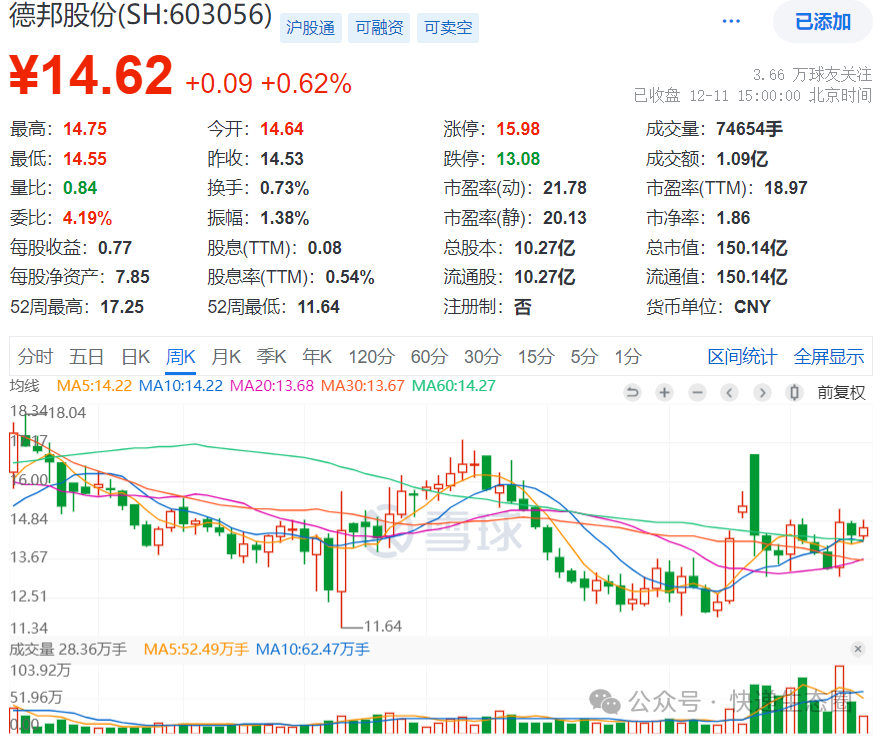The height and width of the screenshot is (736, 880).
Task: Open the three-dot more options menu
Action: (x=732, y=22)
